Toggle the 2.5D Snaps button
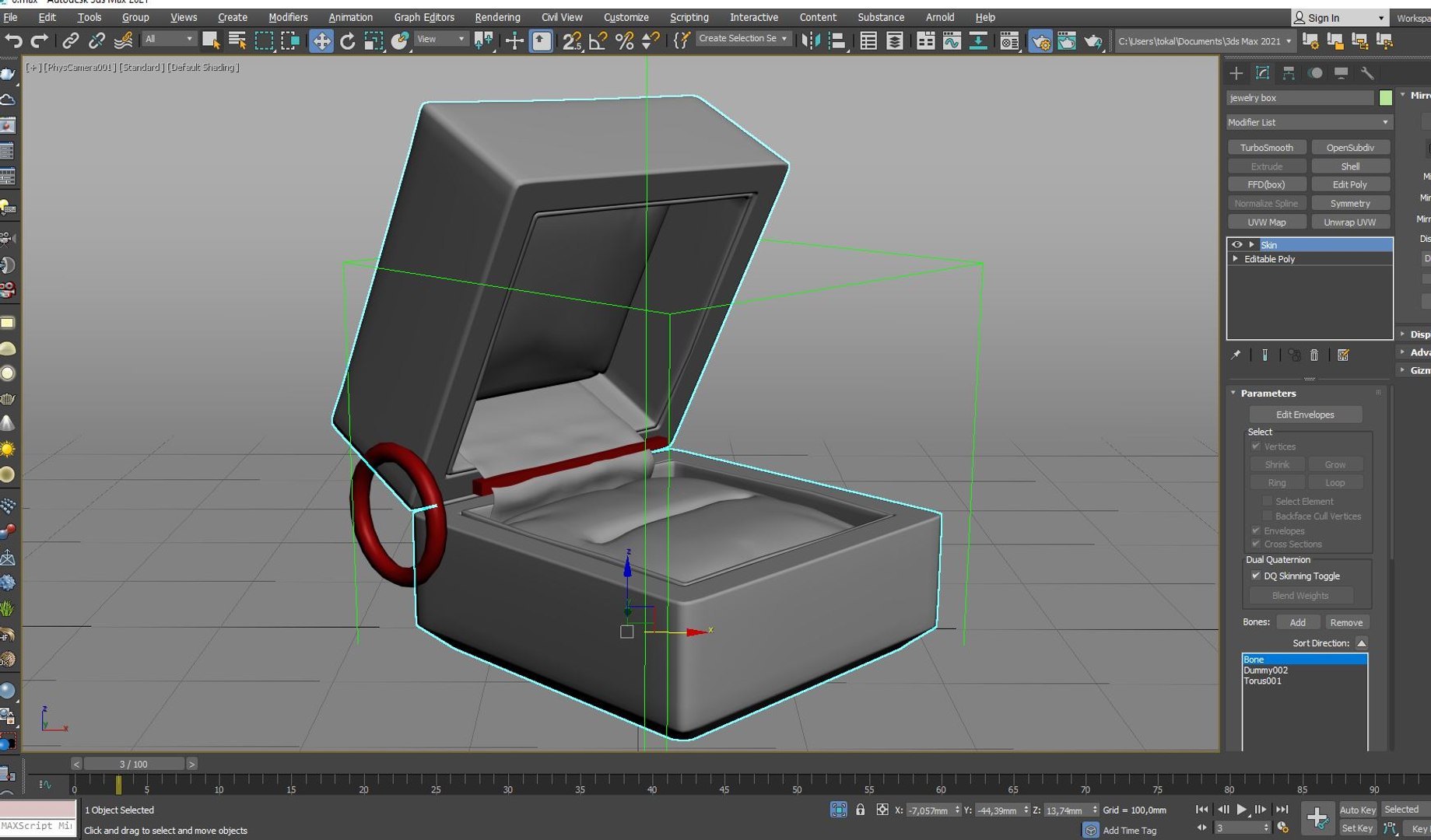The image size is (1431, 840). (572, 40)
